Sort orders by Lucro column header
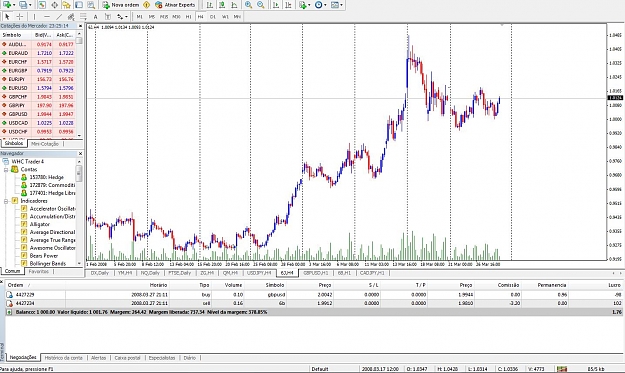The image size is (625, 373). point(614,285)
